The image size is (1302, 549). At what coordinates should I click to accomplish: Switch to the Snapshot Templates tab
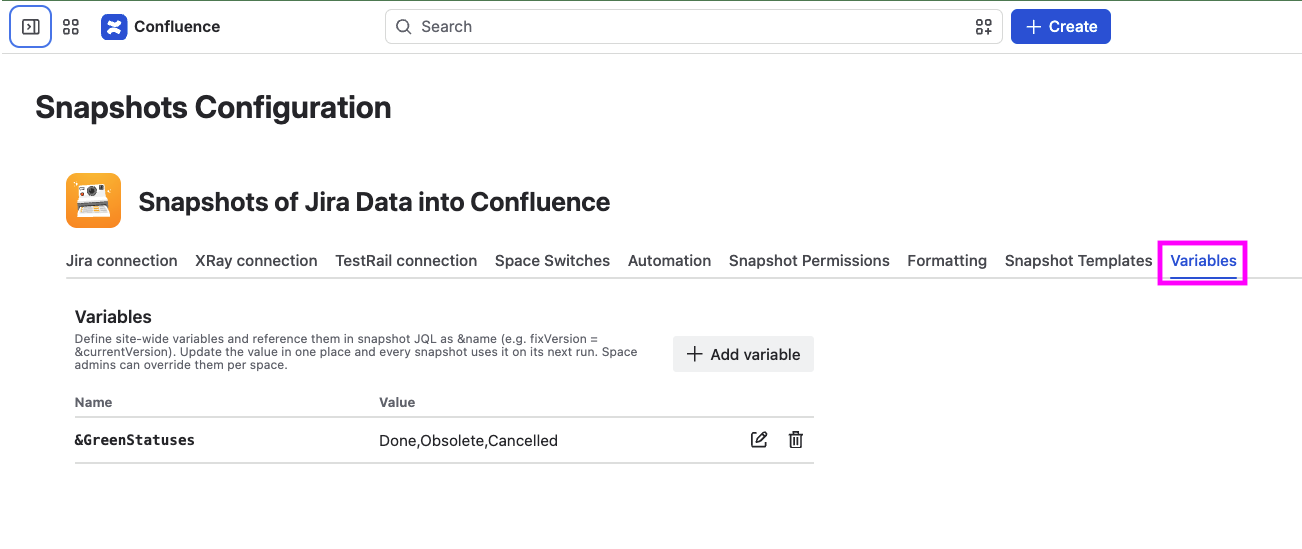1078,260
